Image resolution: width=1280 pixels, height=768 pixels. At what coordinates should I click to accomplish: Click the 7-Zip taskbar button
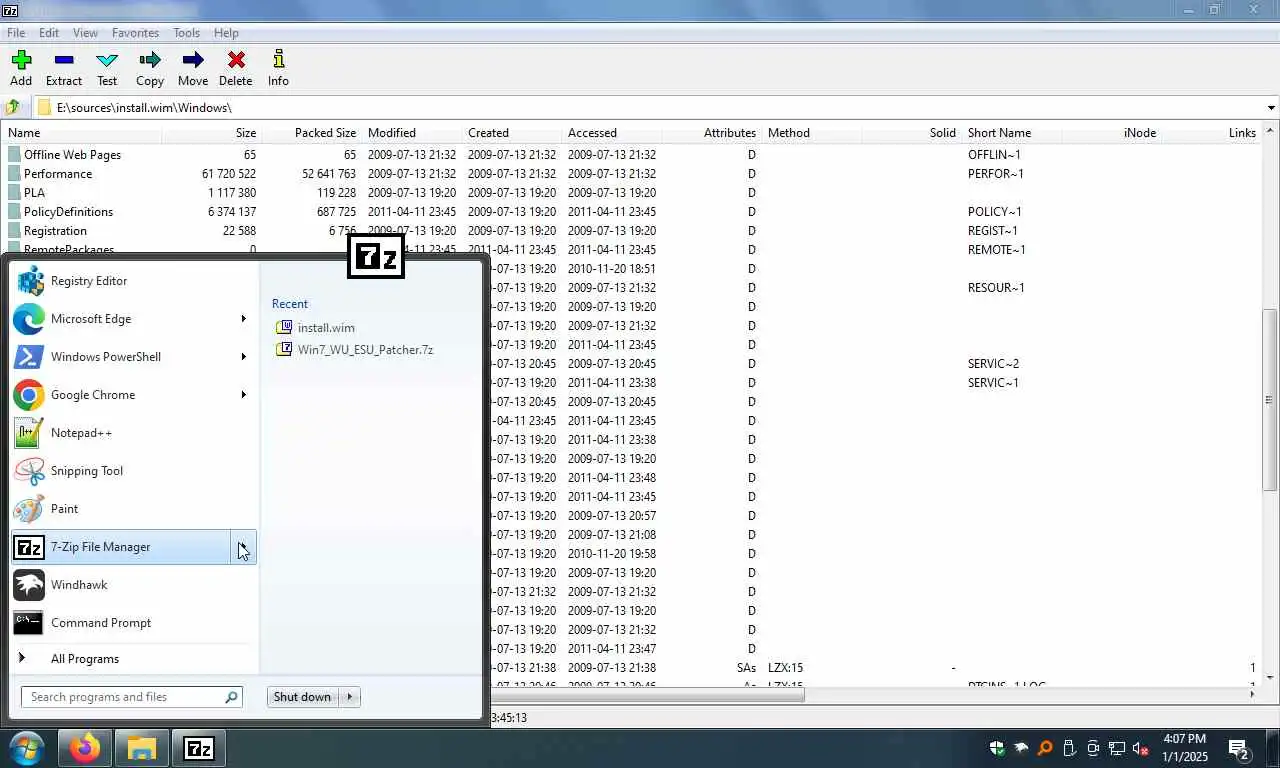pos(199,748)
